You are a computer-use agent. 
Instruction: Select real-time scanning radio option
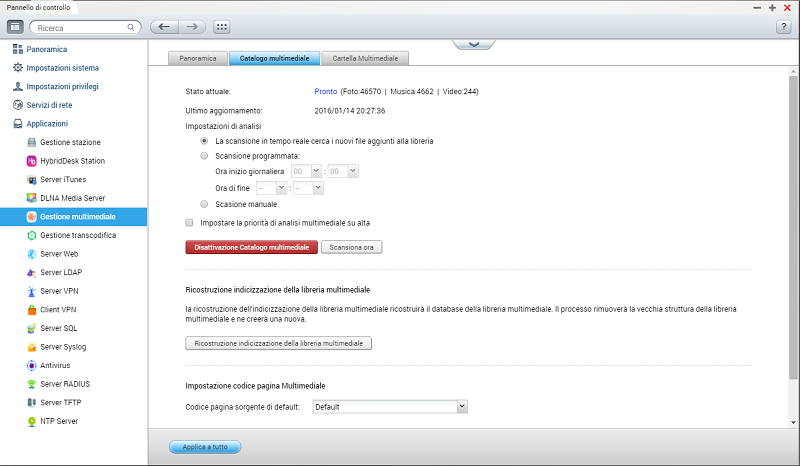coord(205,141)
